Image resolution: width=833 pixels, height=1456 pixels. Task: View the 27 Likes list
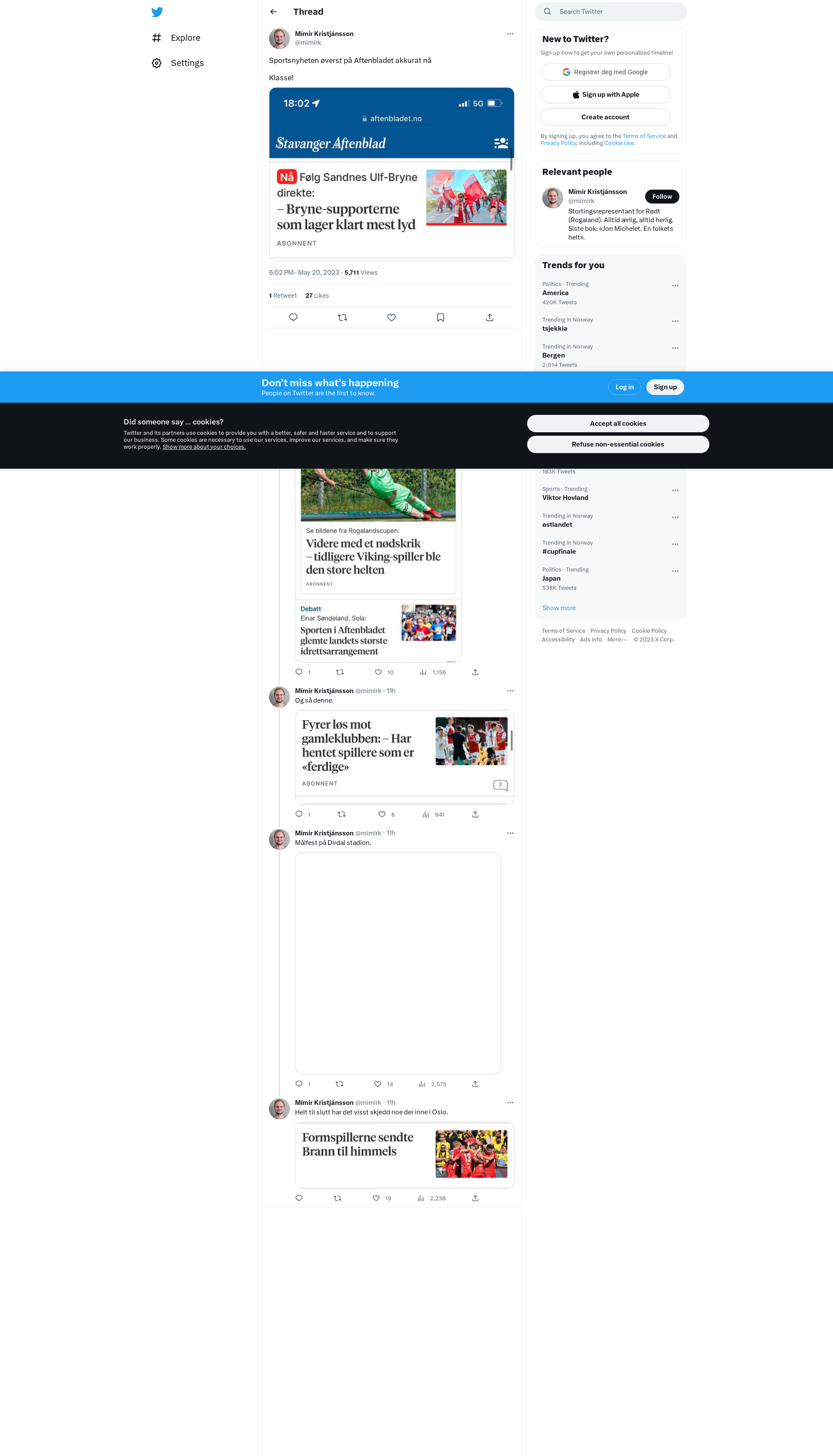click(x=317, y=296)
